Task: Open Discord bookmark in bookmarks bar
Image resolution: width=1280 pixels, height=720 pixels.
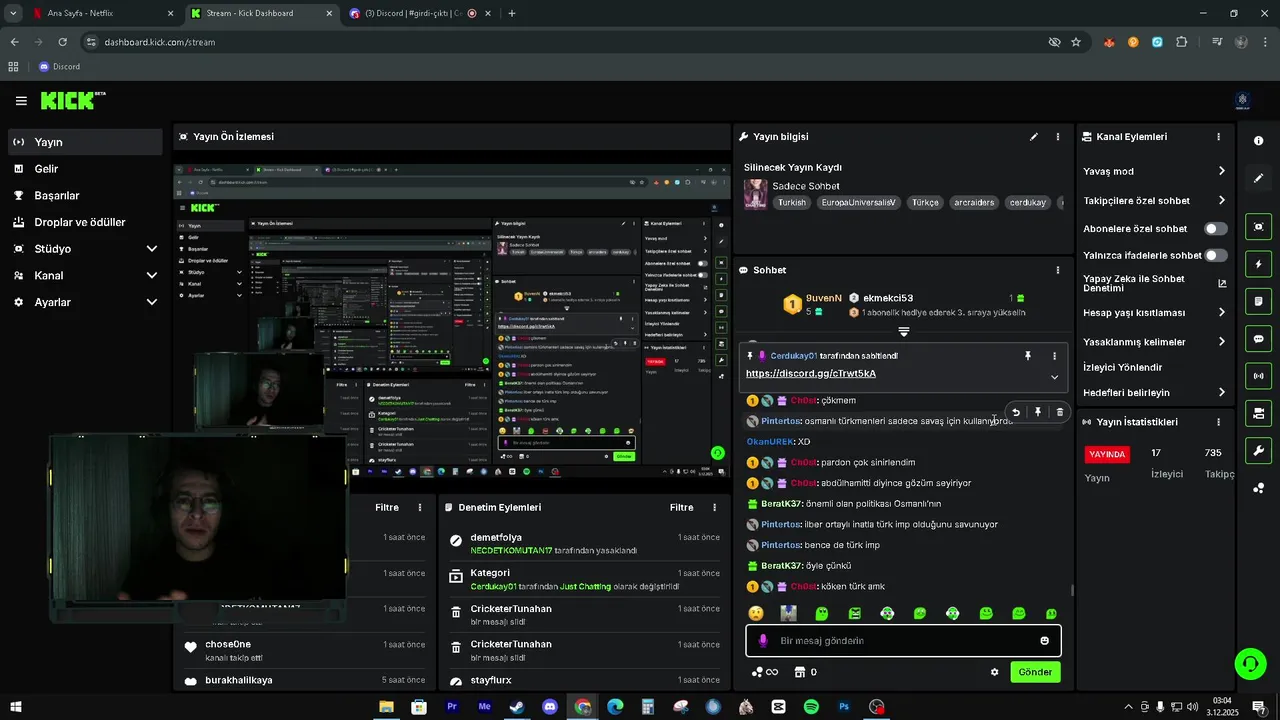Action: (x=59, y=67)
